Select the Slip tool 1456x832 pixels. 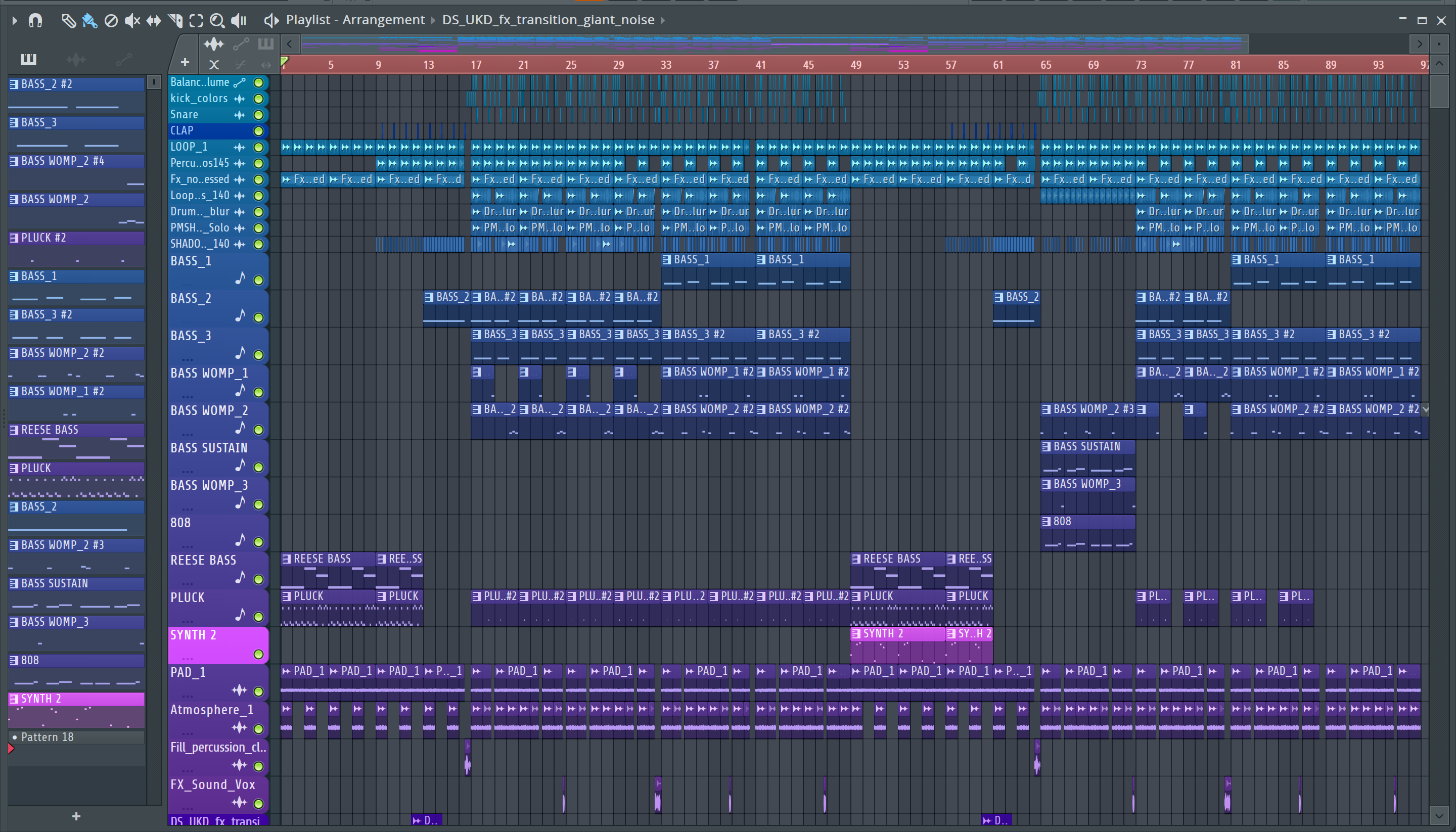click(154, 21)
